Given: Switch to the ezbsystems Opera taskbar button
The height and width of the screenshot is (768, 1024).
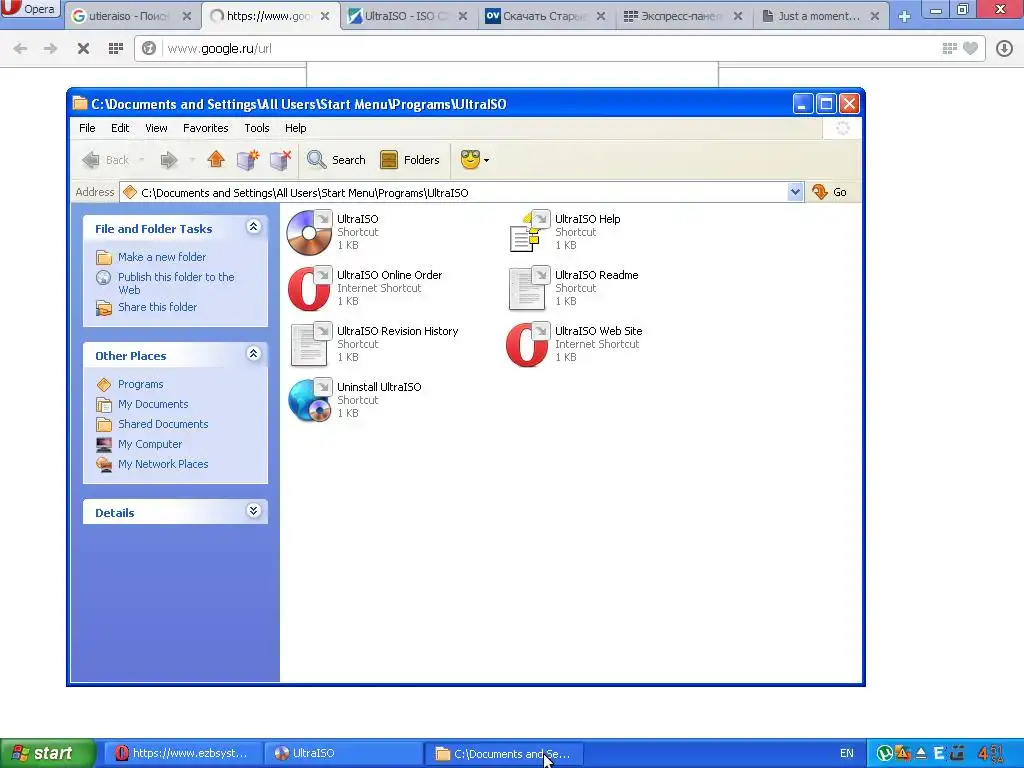Looking at the screenshot, I should click(x=184, y=754).
